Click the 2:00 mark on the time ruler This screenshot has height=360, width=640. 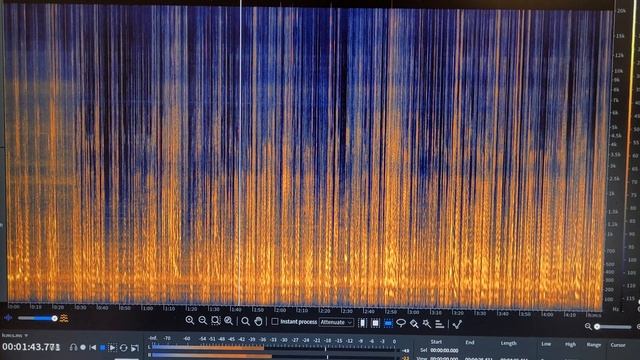tap(280, 310)
